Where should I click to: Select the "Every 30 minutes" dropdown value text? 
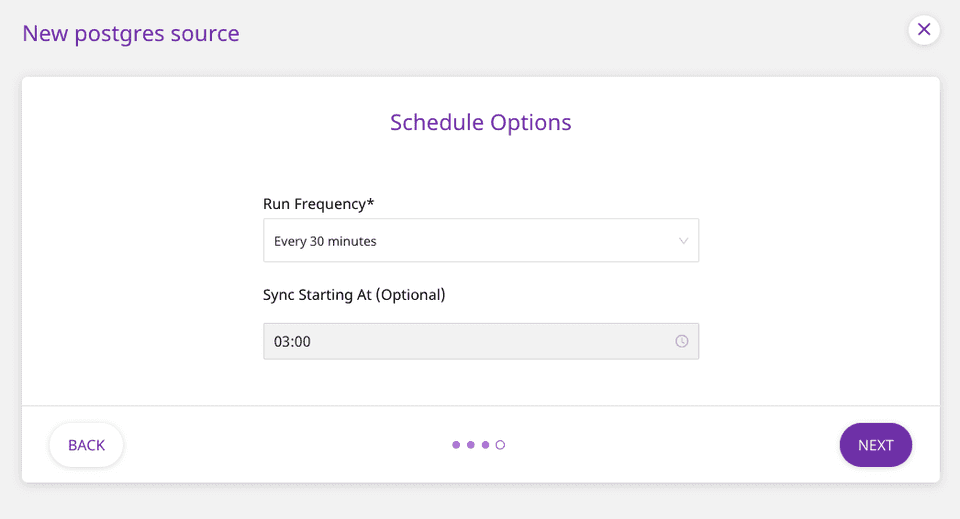point(325,241)
